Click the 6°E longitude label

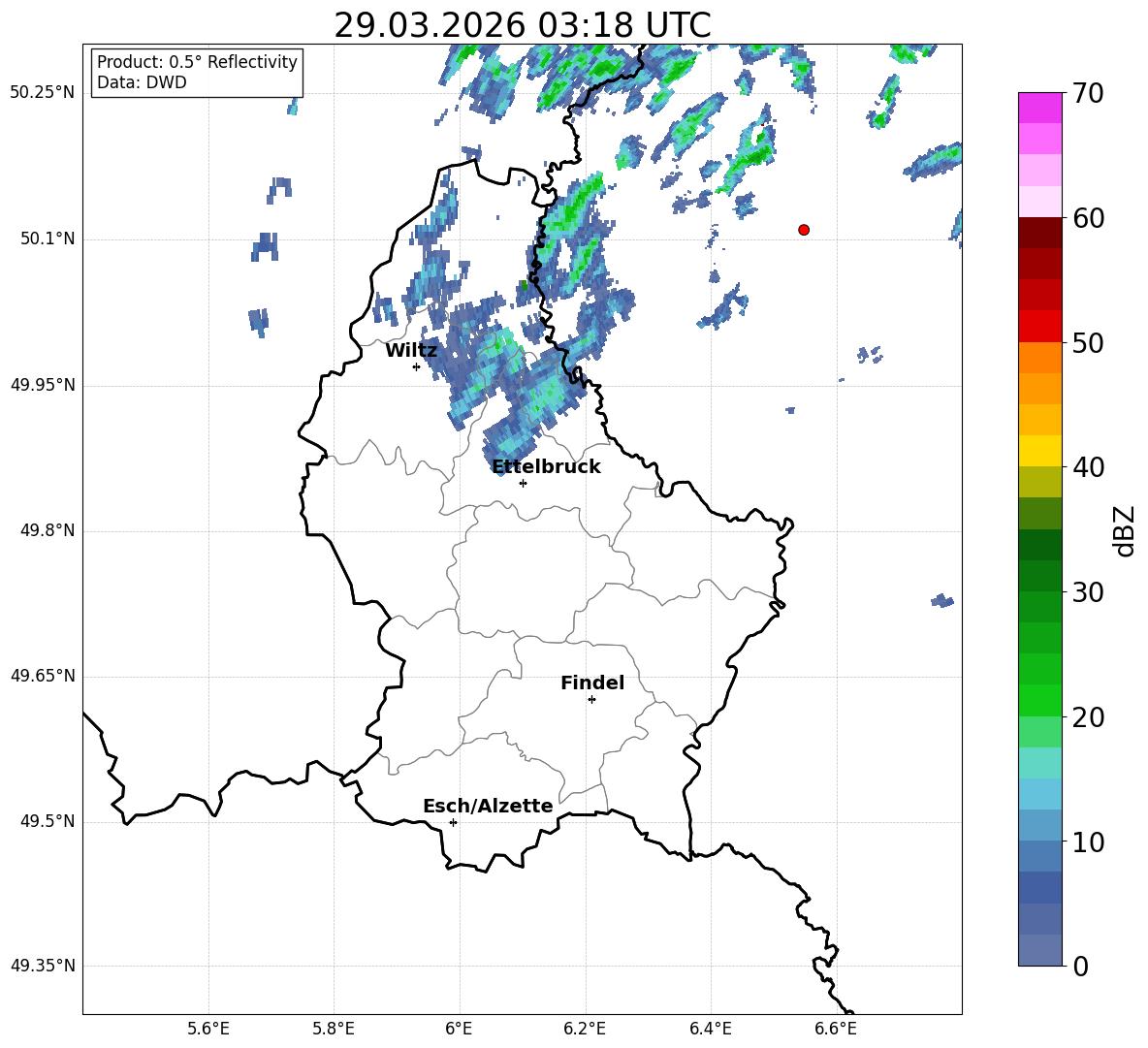pyautogui.click(x=459, y=1029)
